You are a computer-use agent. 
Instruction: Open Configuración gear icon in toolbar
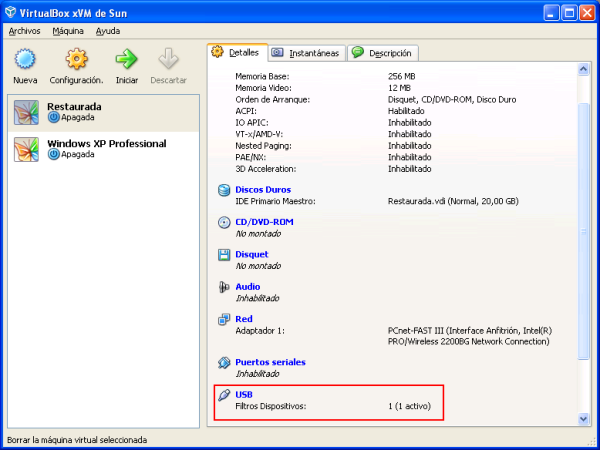click(76, 60)
